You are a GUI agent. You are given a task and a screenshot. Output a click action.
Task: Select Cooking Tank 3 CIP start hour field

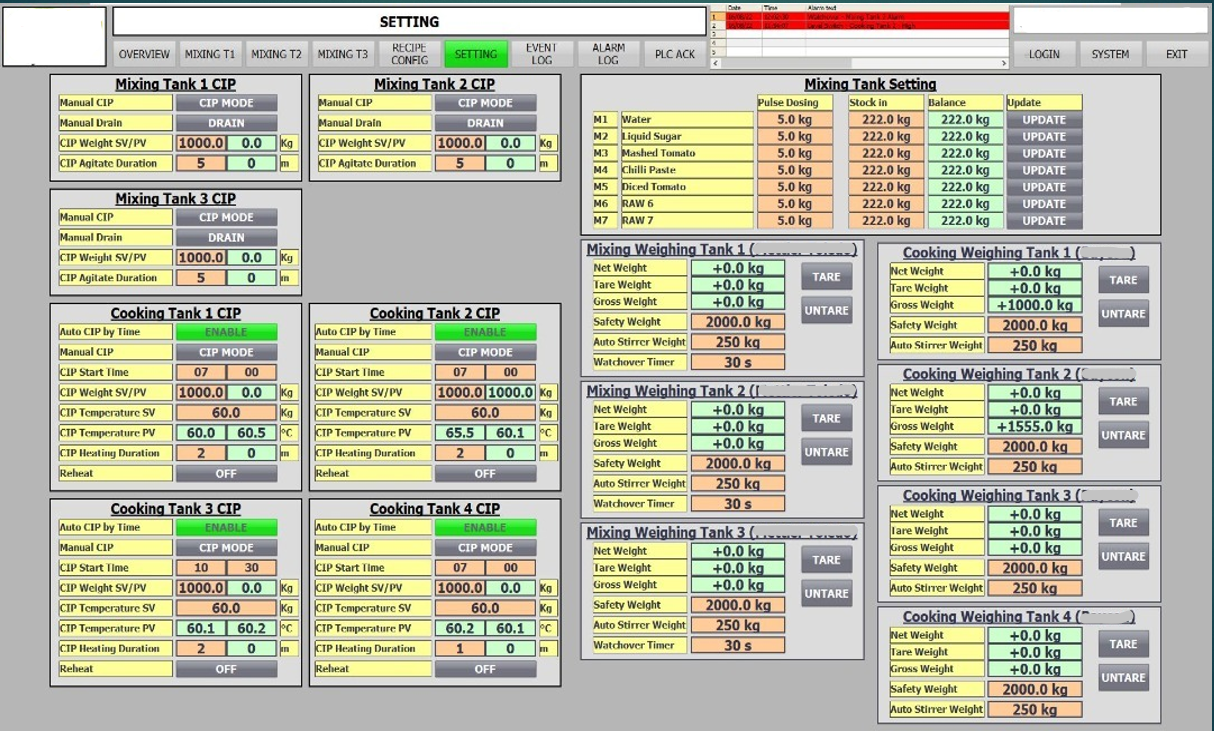(201, 568)
